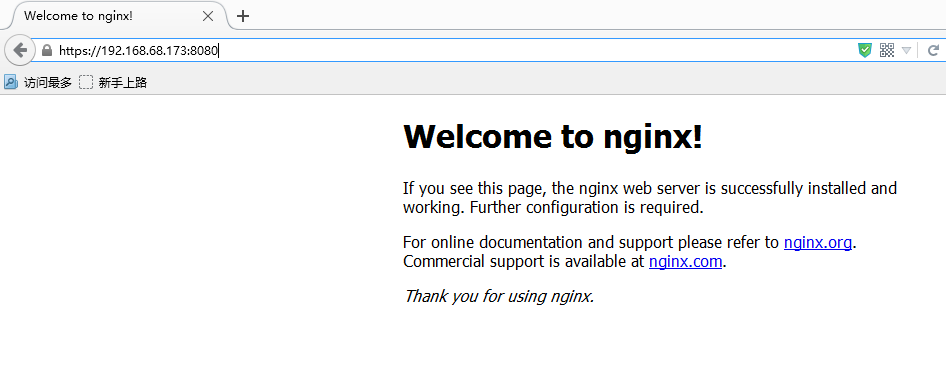Screen dimensions: 946x378
Task: Follow the nginx.org link
Action: pyautogui.click(x=817, y=242)
